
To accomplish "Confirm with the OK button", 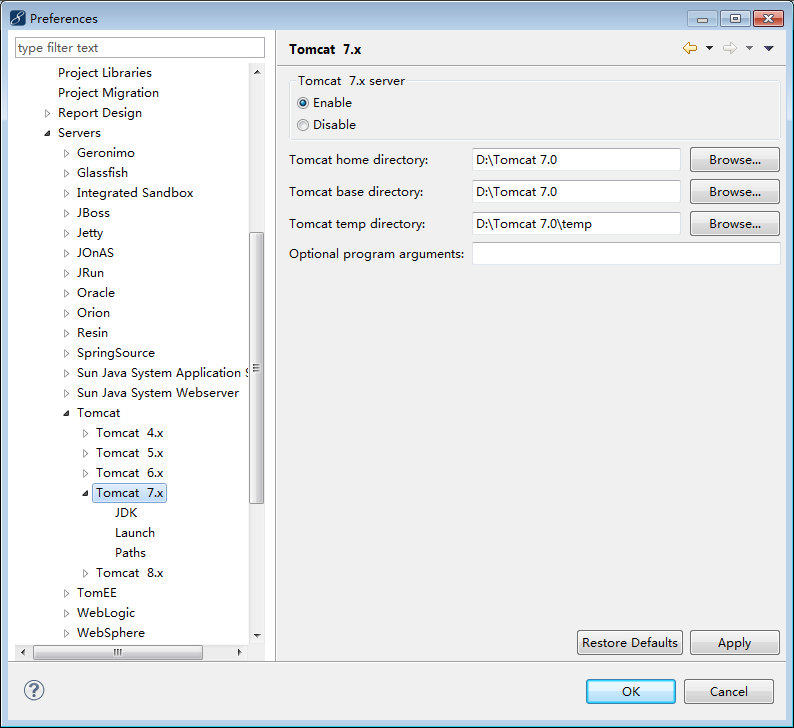I will point(631,692).
